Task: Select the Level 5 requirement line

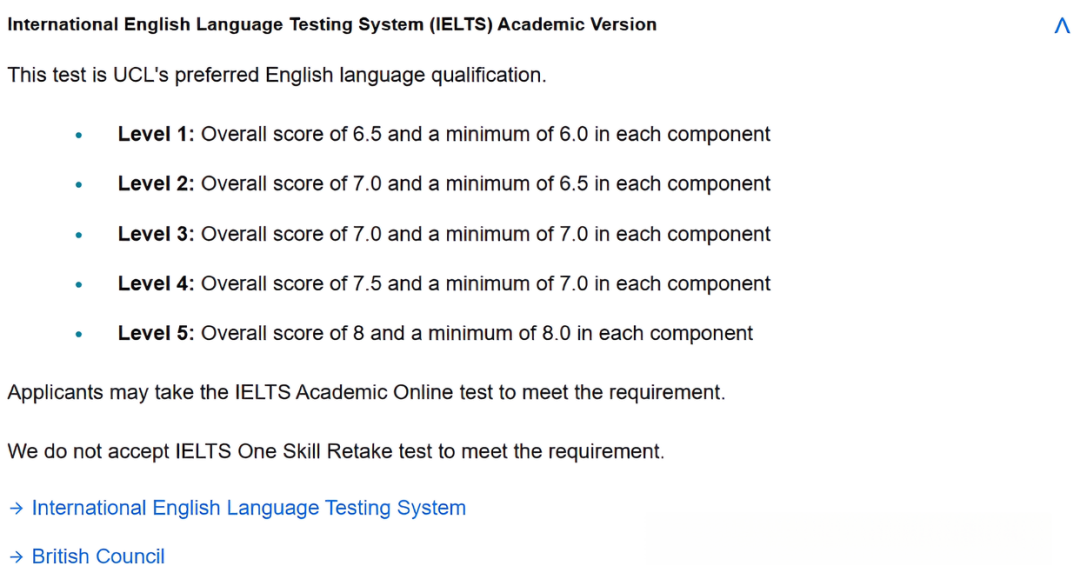Action: 435,334
